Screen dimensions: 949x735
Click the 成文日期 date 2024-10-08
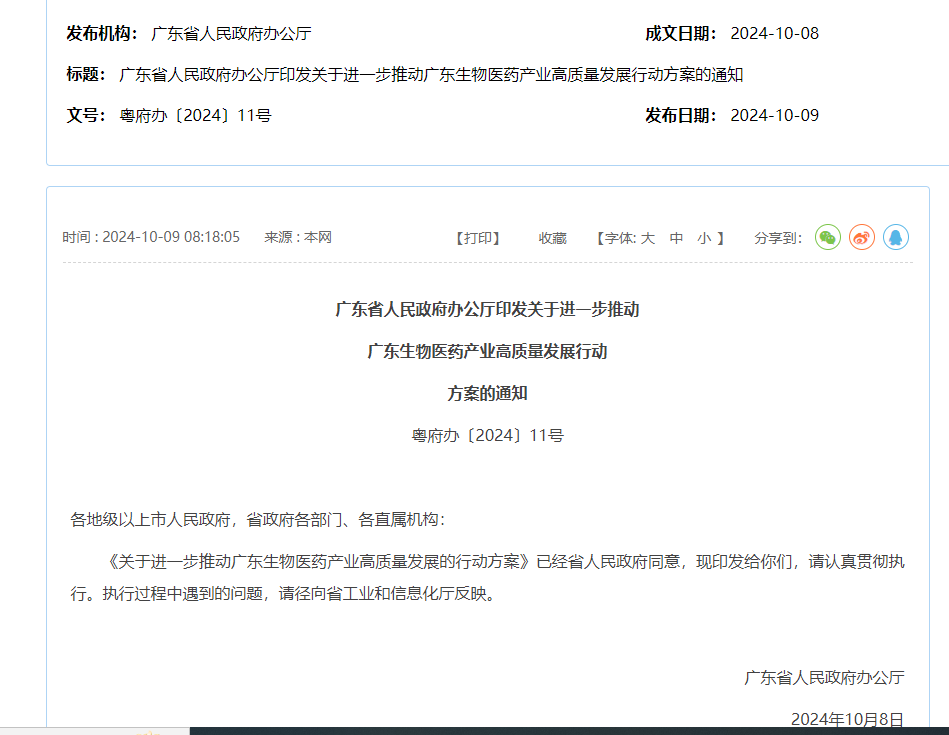(775, 33)
